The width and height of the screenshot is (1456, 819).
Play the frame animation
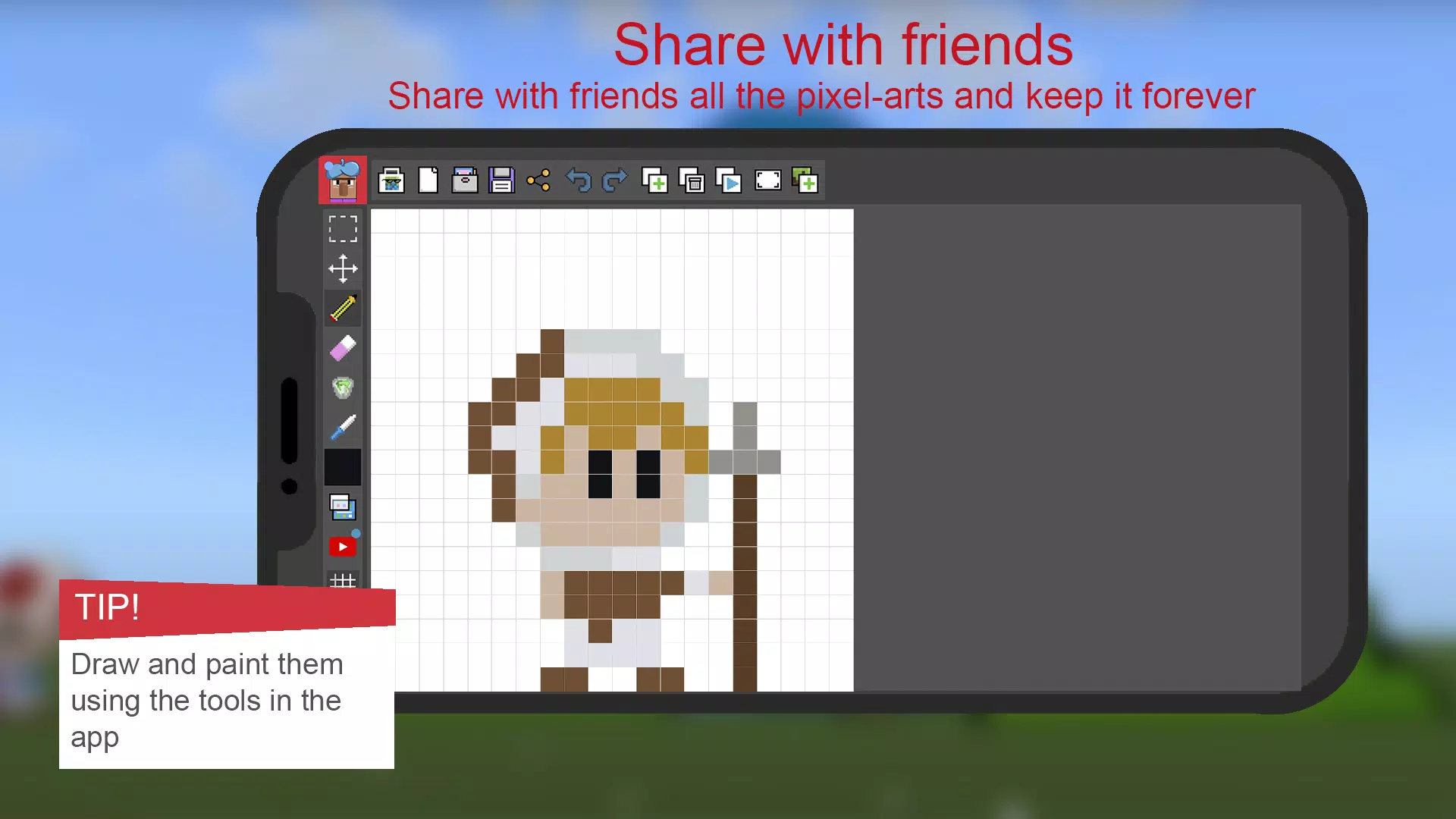click(729, 180)
